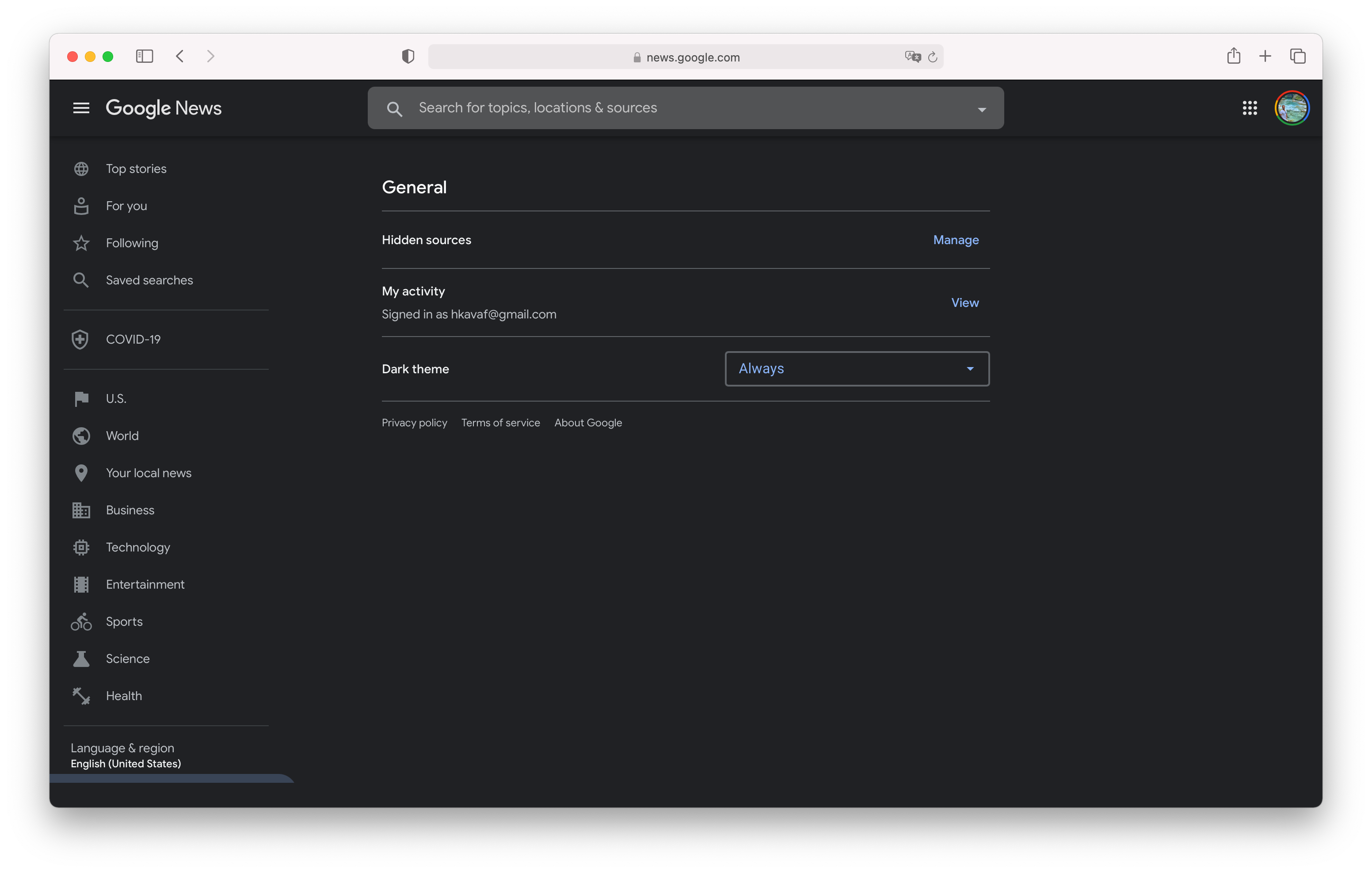Select the World section
This screenshot has height=873, width=1372.
click(x=122, y=436)
